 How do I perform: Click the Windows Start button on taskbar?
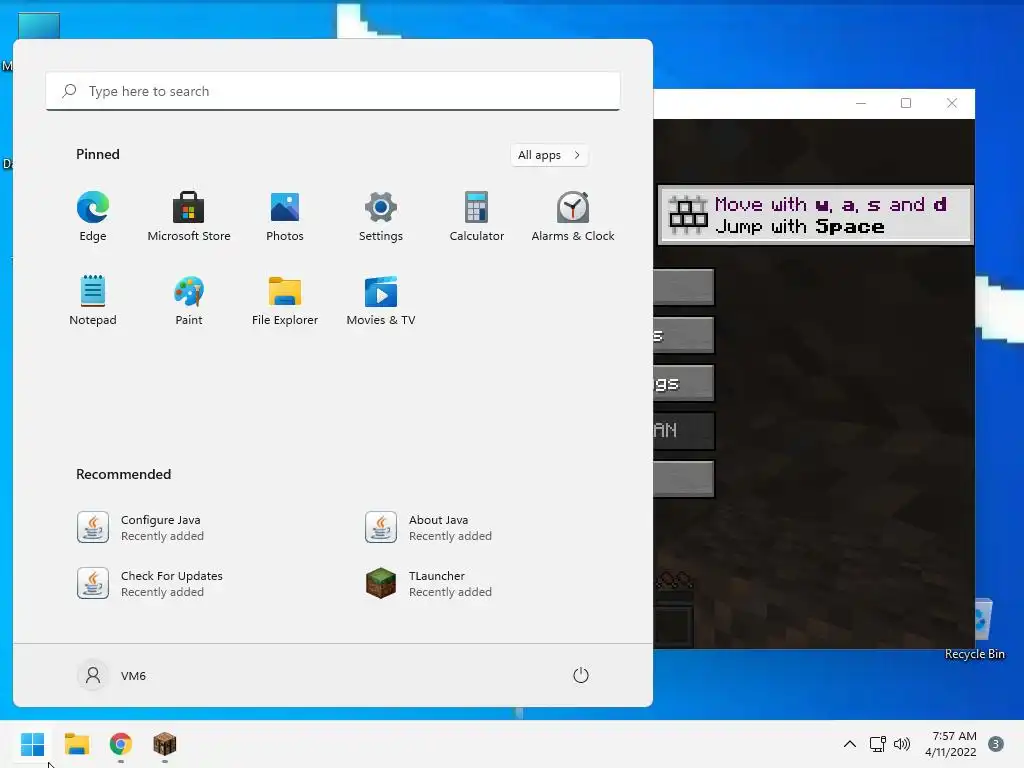coord(33,744)
